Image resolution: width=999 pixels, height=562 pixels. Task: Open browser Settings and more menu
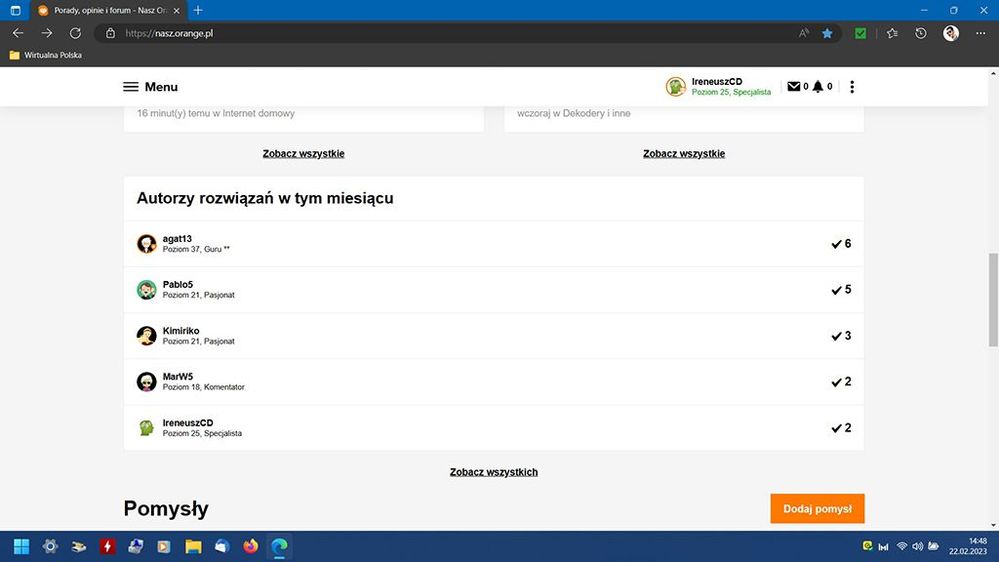[979, 33]
